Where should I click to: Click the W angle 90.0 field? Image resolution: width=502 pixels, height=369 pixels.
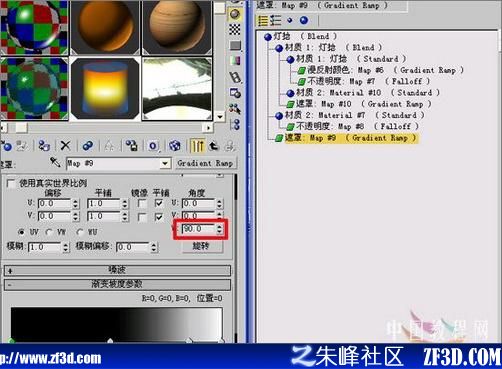pos(198,229)
